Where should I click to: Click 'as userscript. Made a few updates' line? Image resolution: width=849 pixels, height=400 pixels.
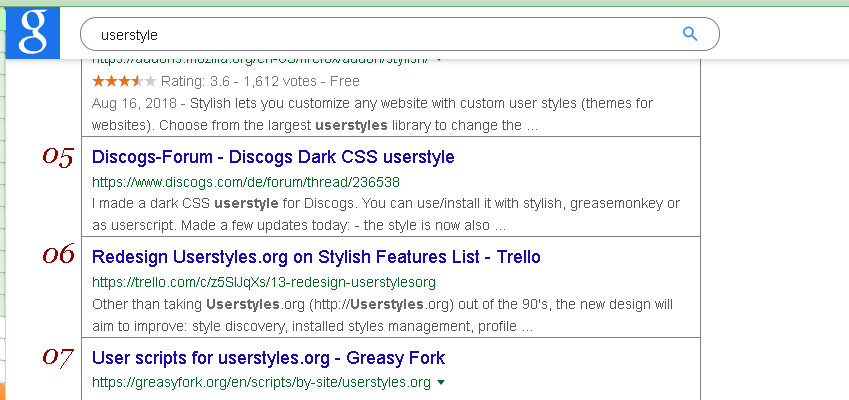pyautogui.click(x=299, y=226)
